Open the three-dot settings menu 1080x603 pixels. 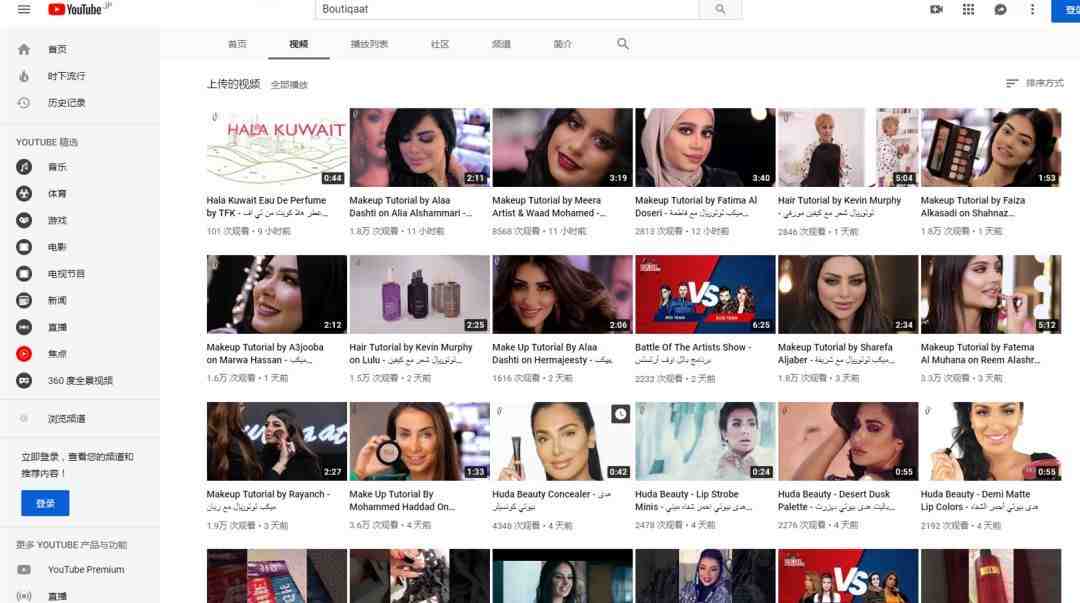1032,9
